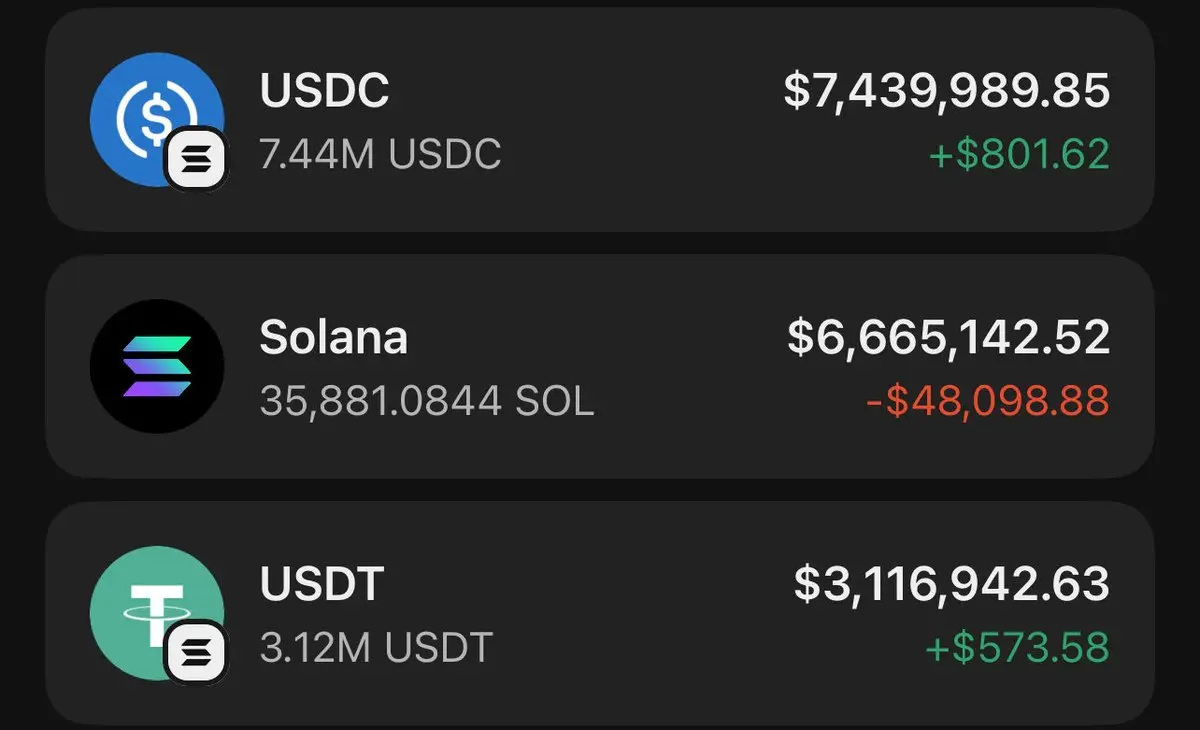This screenshot has width=1200, height=730.
Task: Select the Solana token name
Action: [334, 338]
